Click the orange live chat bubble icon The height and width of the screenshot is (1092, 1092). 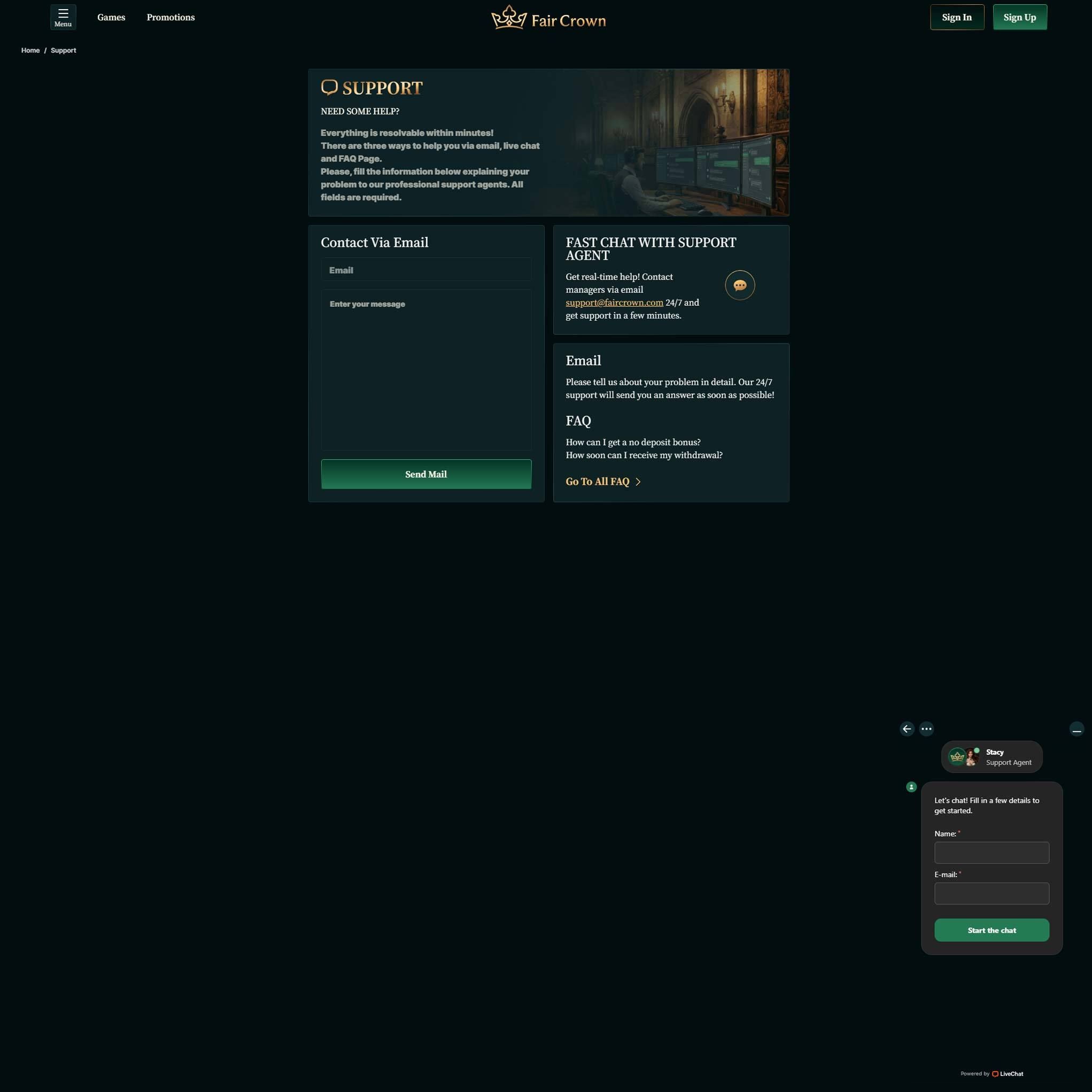point(739,285)
